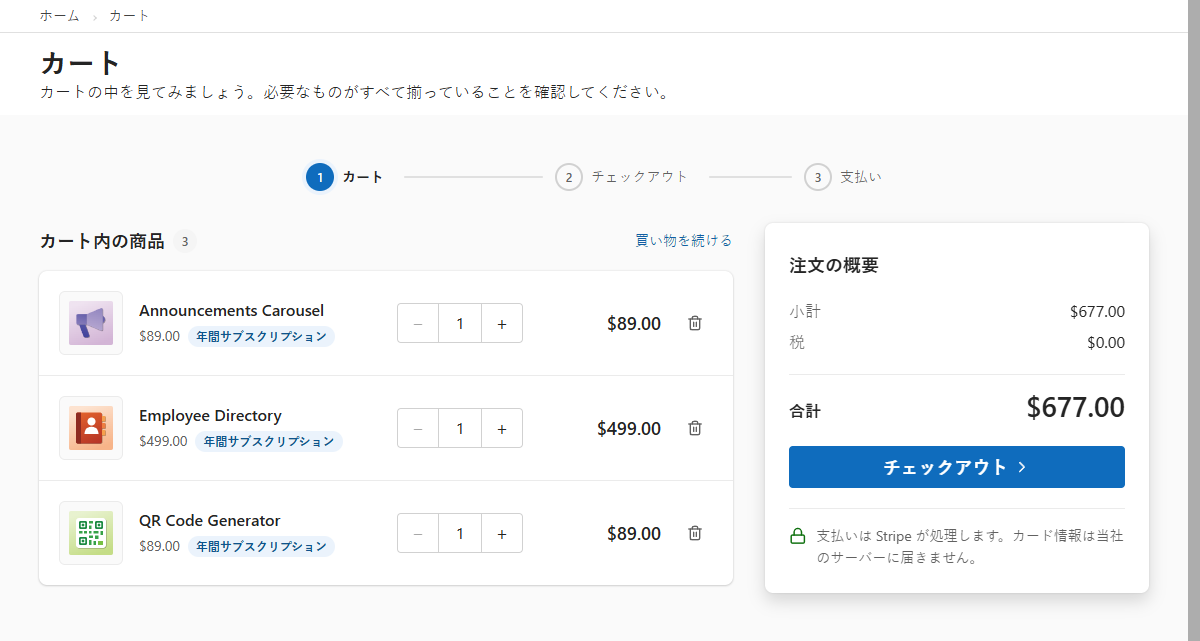Delete Announcements Carousel from cart

pos(695,323)
